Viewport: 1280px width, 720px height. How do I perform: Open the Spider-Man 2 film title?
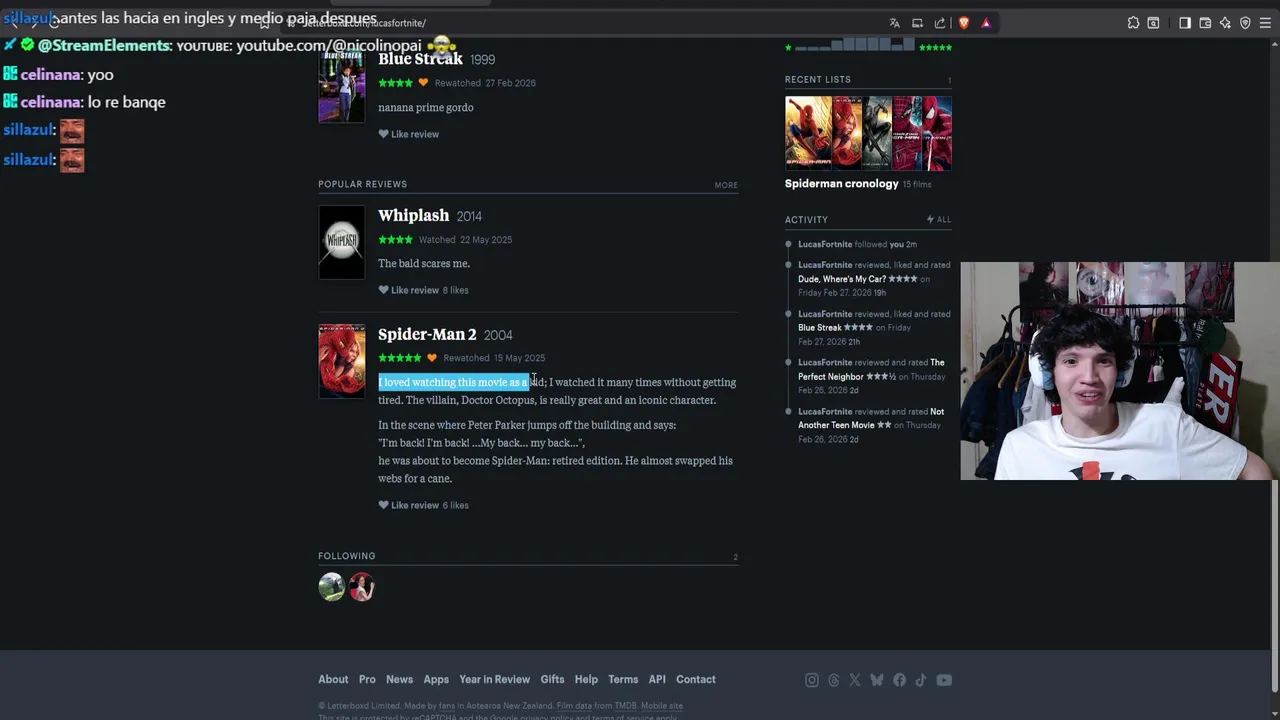(x=427, y=334)
